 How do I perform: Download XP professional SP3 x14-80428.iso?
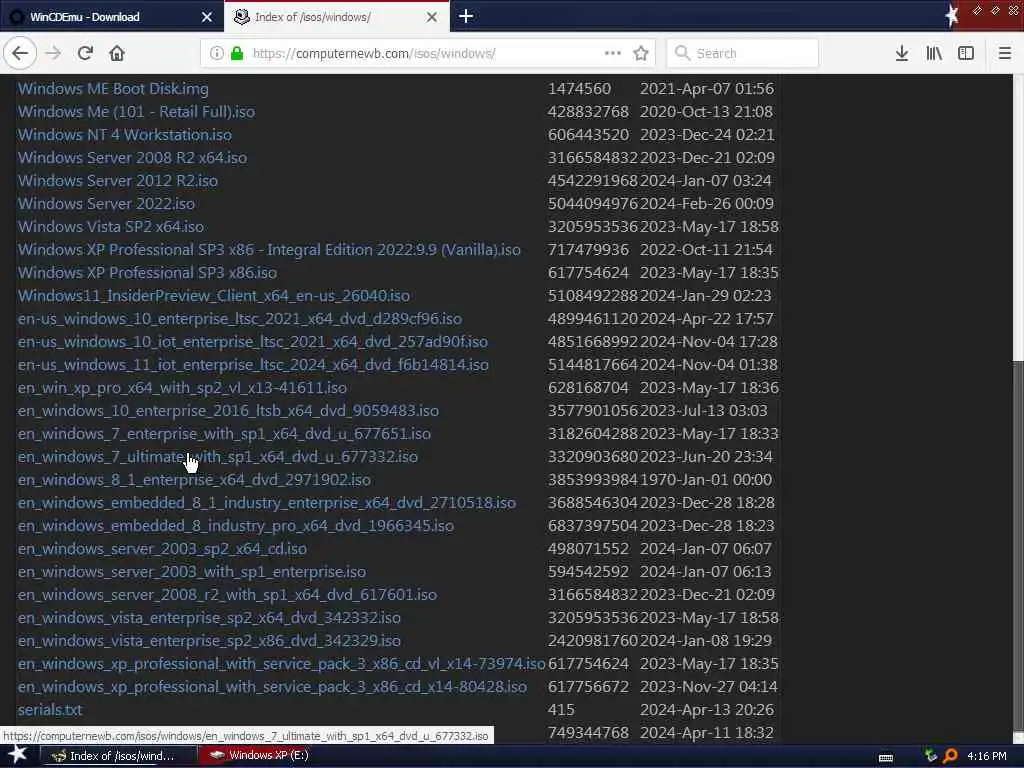[272, 687]
